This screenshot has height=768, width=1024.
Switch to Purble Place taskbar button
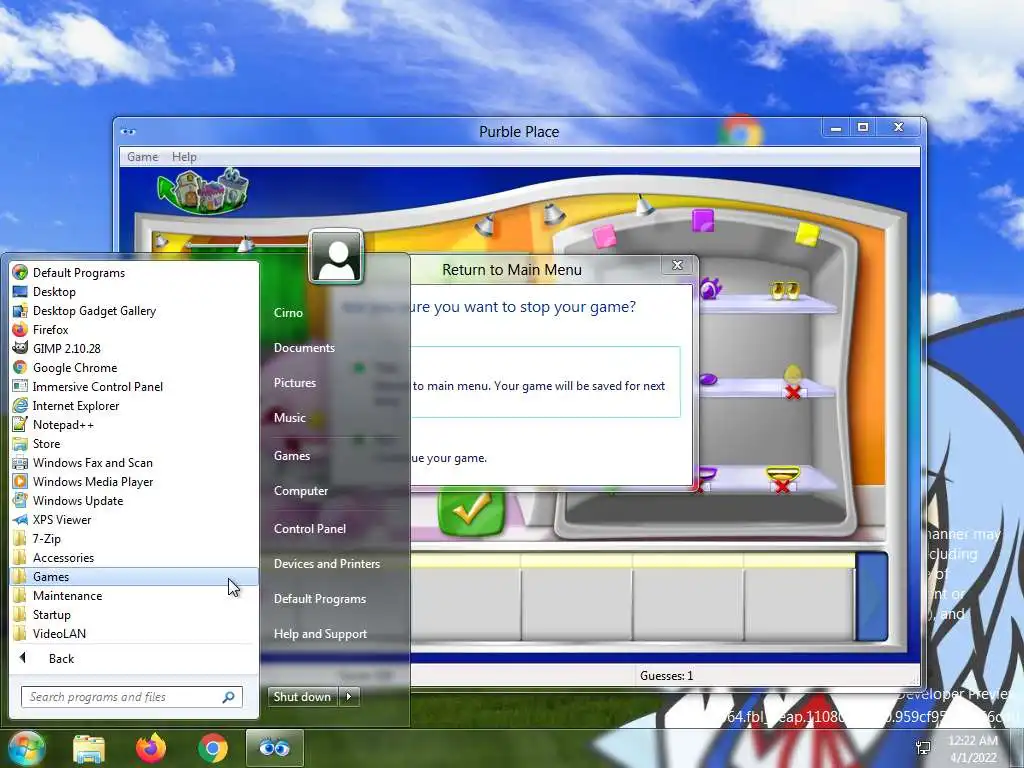[274, 748]
